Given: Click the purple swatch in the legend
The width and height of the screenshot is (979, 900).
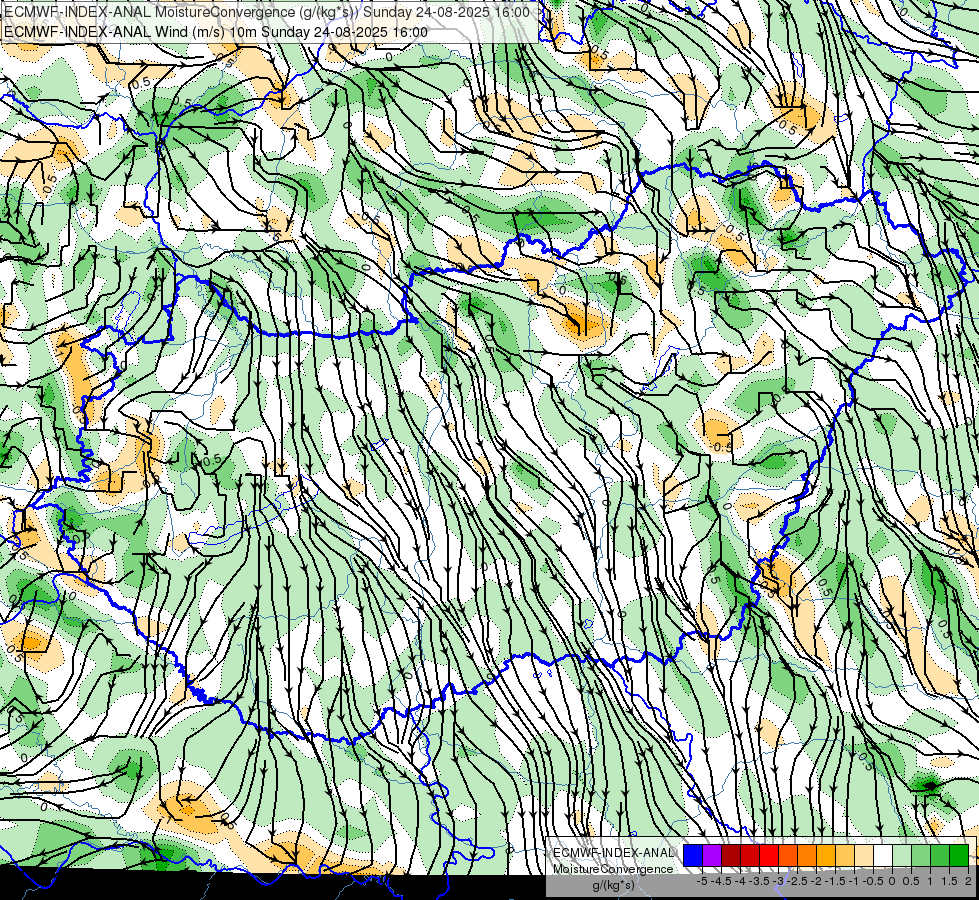Looking at the screenshot, I should tap(712, 856).
